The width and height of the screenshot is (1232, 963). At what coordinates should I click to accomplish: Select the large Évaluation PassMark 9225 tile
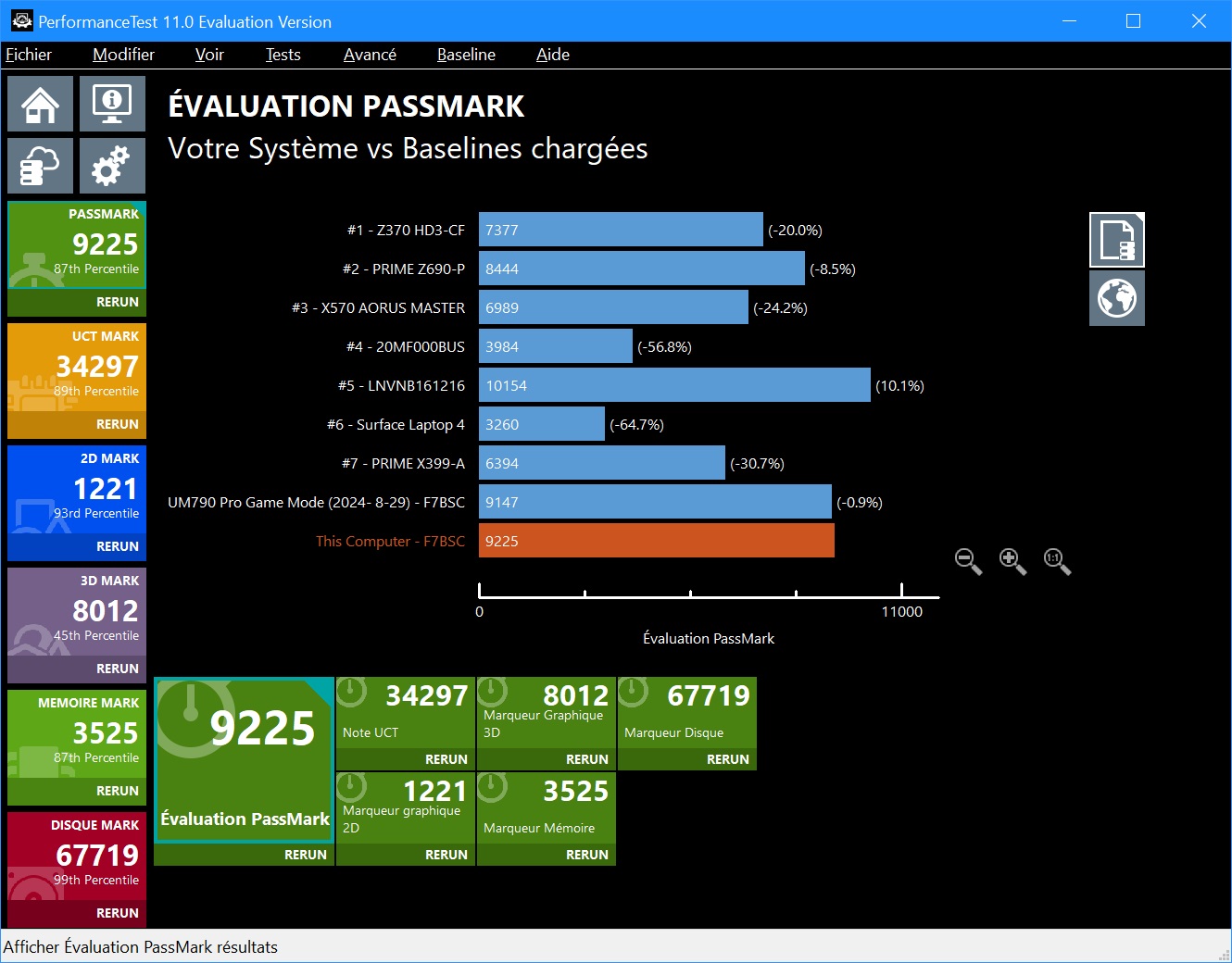pos(245,759)
